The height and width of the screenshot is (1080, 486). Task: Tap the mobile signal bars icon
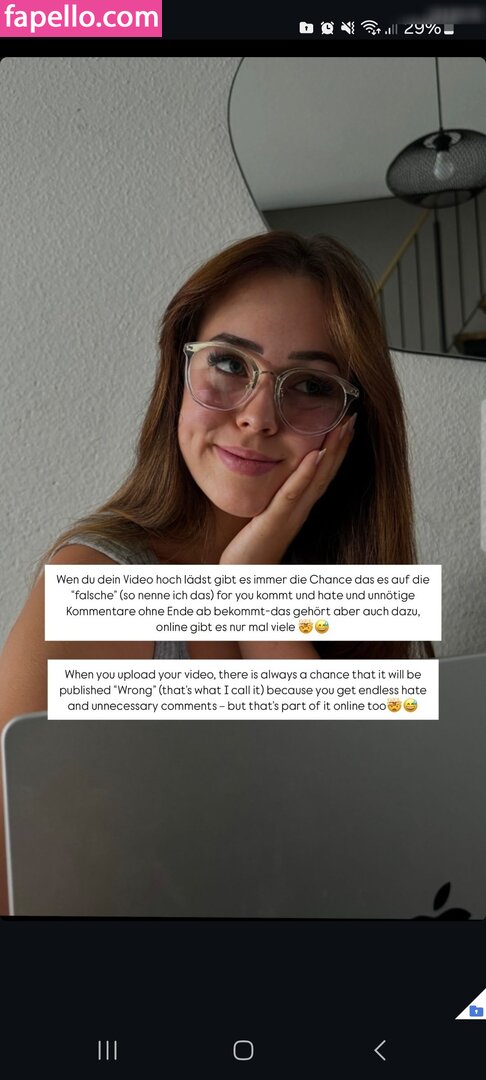pos(391,28)
